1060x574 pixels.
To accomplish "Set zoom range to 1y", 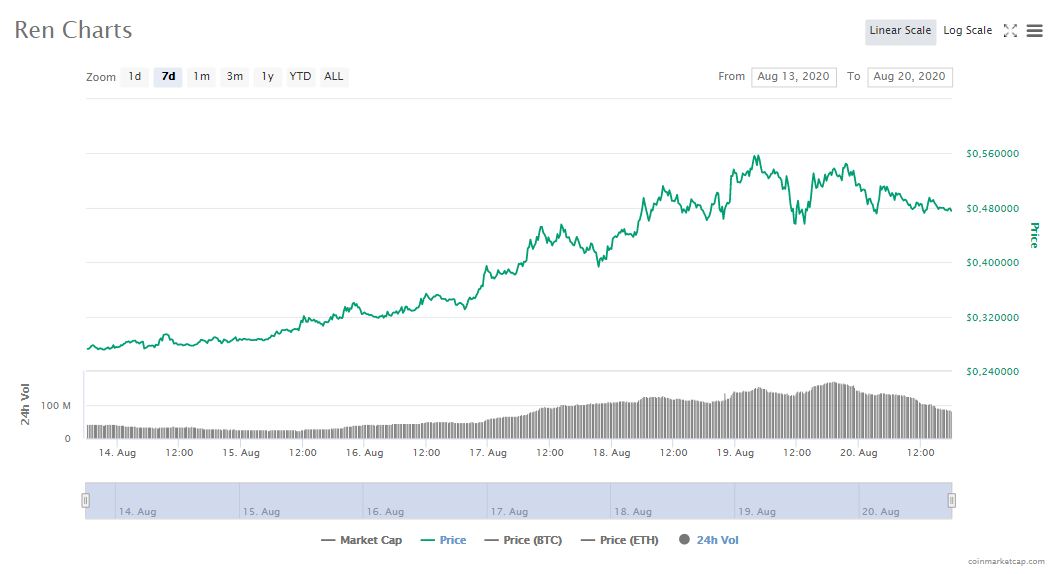I will click(268, 76).
